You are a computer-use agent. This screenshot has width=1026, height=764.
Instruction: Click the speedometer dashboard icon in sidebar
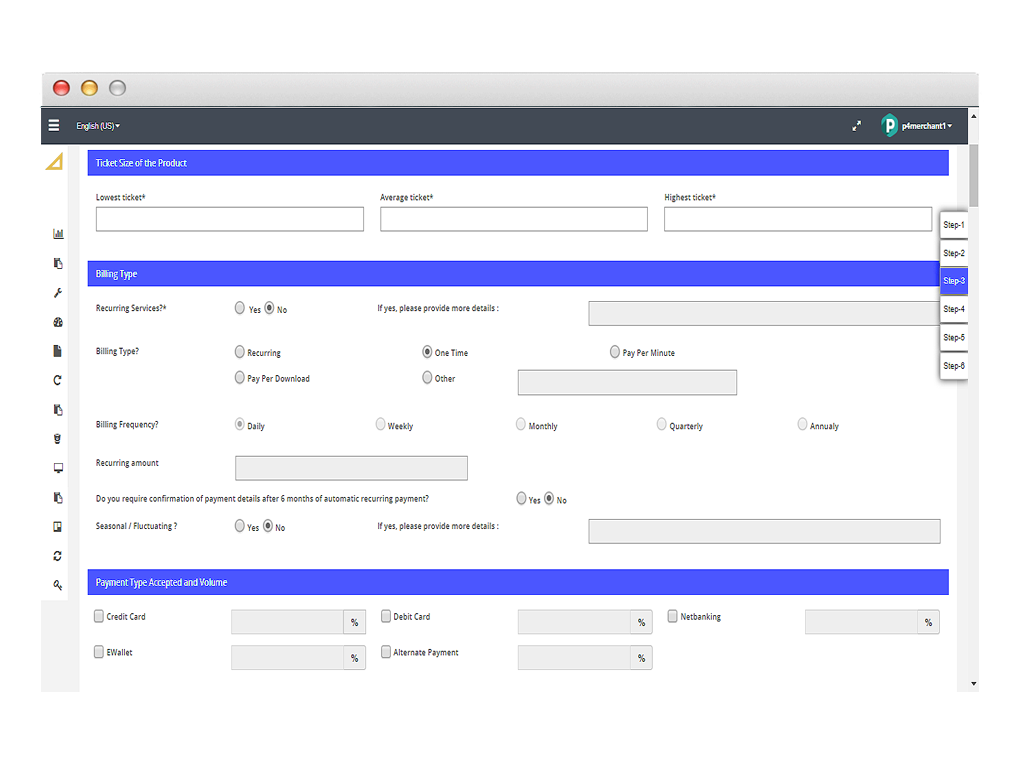click(58, 322)
